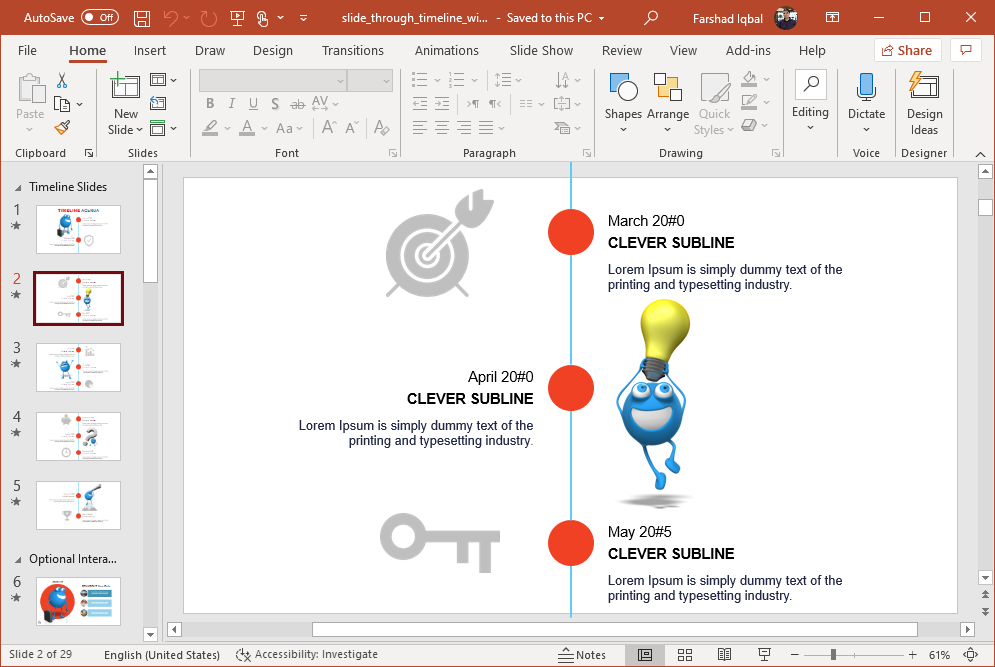The image size is (995, 667).
Task: Collapse the Optional Intera... section
Action: [18, 560]
